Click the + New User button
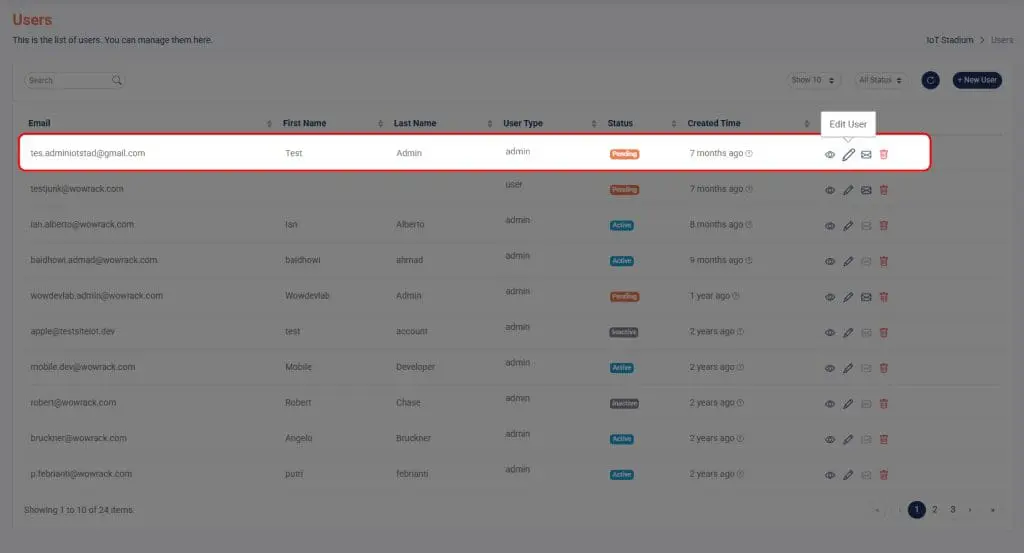 click(x=977, y=80)
